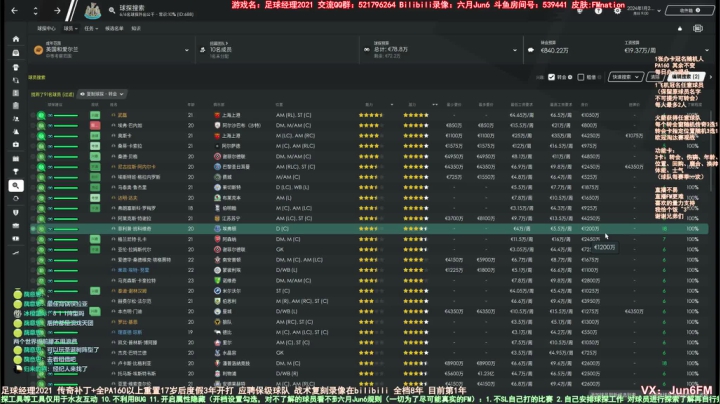The width and height of the screenshot is (720, 404).
Task: Tick the select circle on AM (L) row
Action: coord(33,198)
